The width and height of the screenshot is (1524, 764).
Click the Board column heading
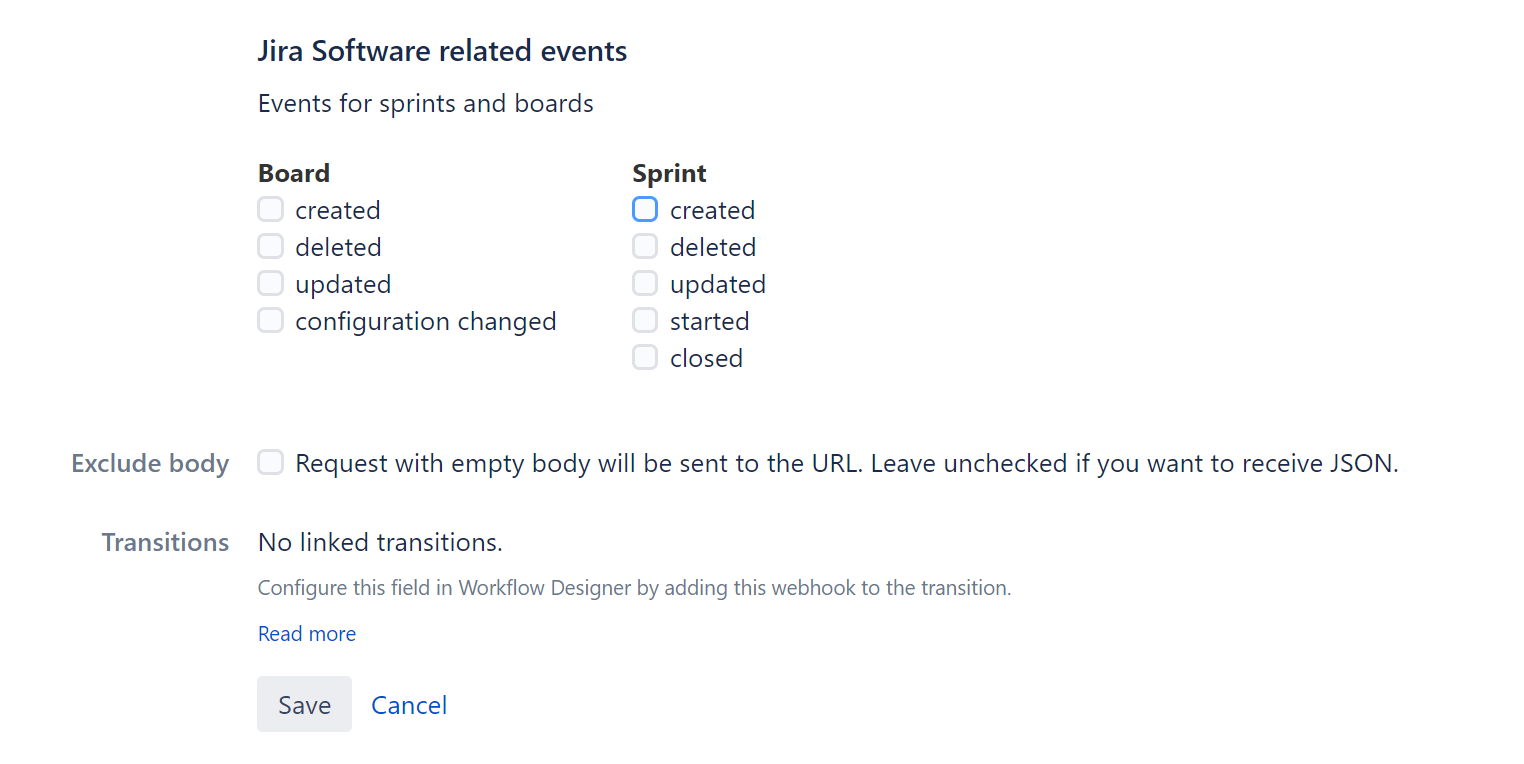pyautogui.click(x=293, y=172)
